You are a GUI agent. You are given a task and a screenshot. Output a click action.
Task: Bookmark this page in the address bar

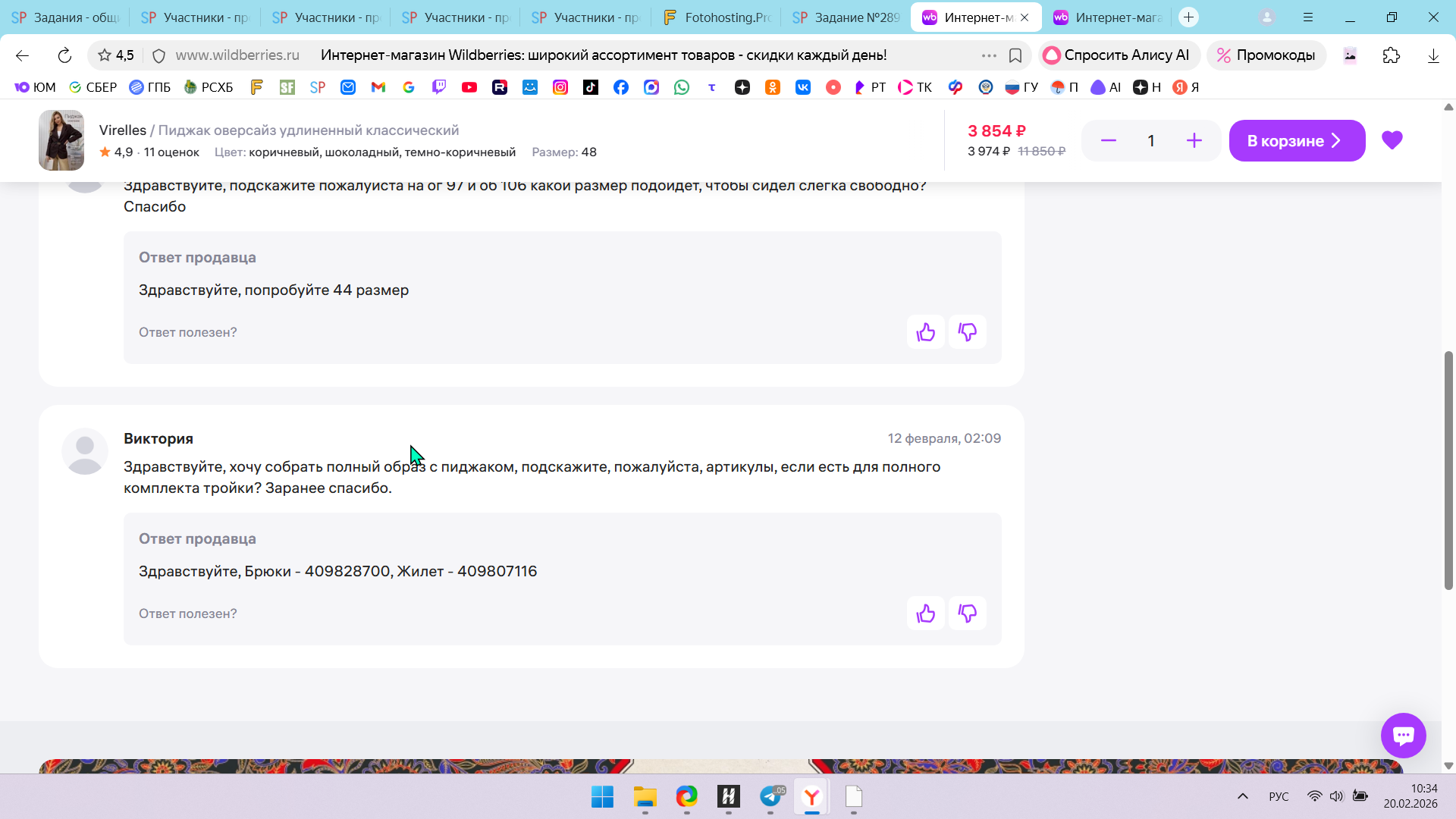click(1015, 55)
